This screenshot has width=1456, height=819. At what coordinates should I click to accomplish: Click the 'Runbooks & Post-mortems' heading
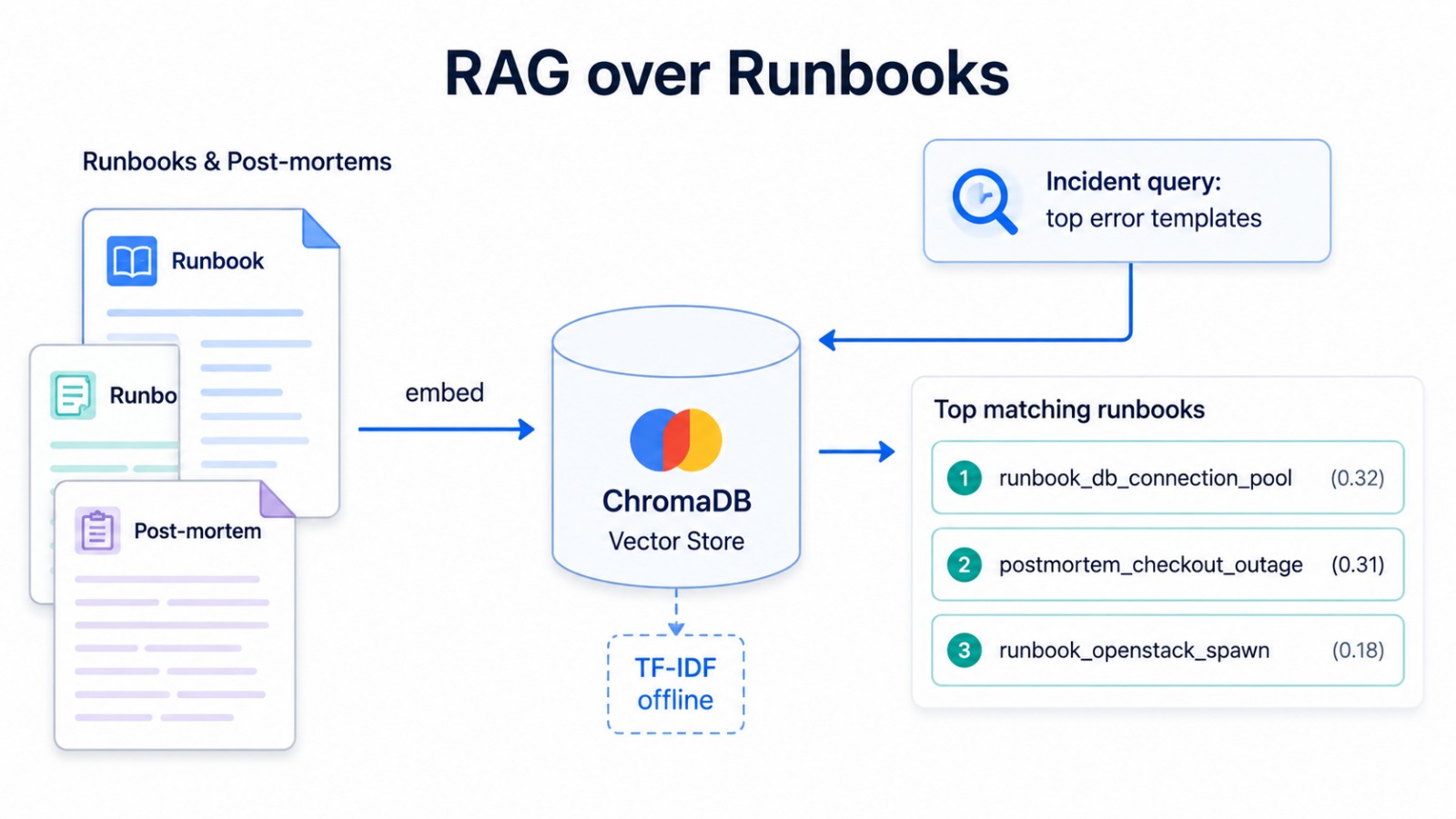pos(237,162)
